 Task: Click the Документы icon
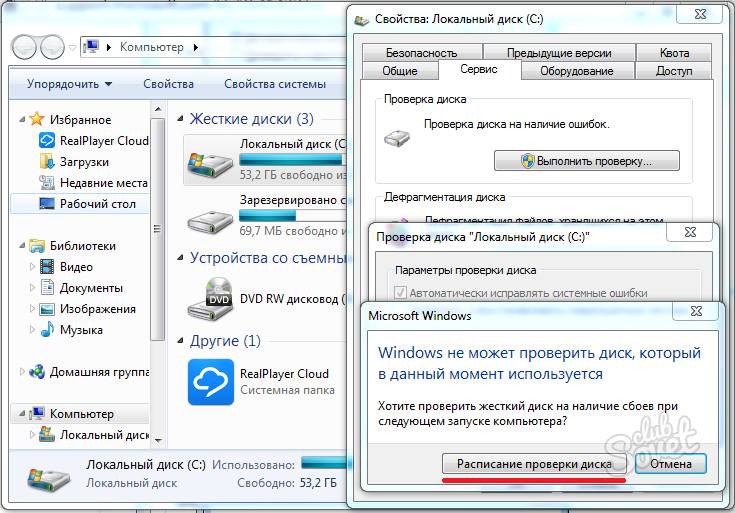click(x=47, y=287)
